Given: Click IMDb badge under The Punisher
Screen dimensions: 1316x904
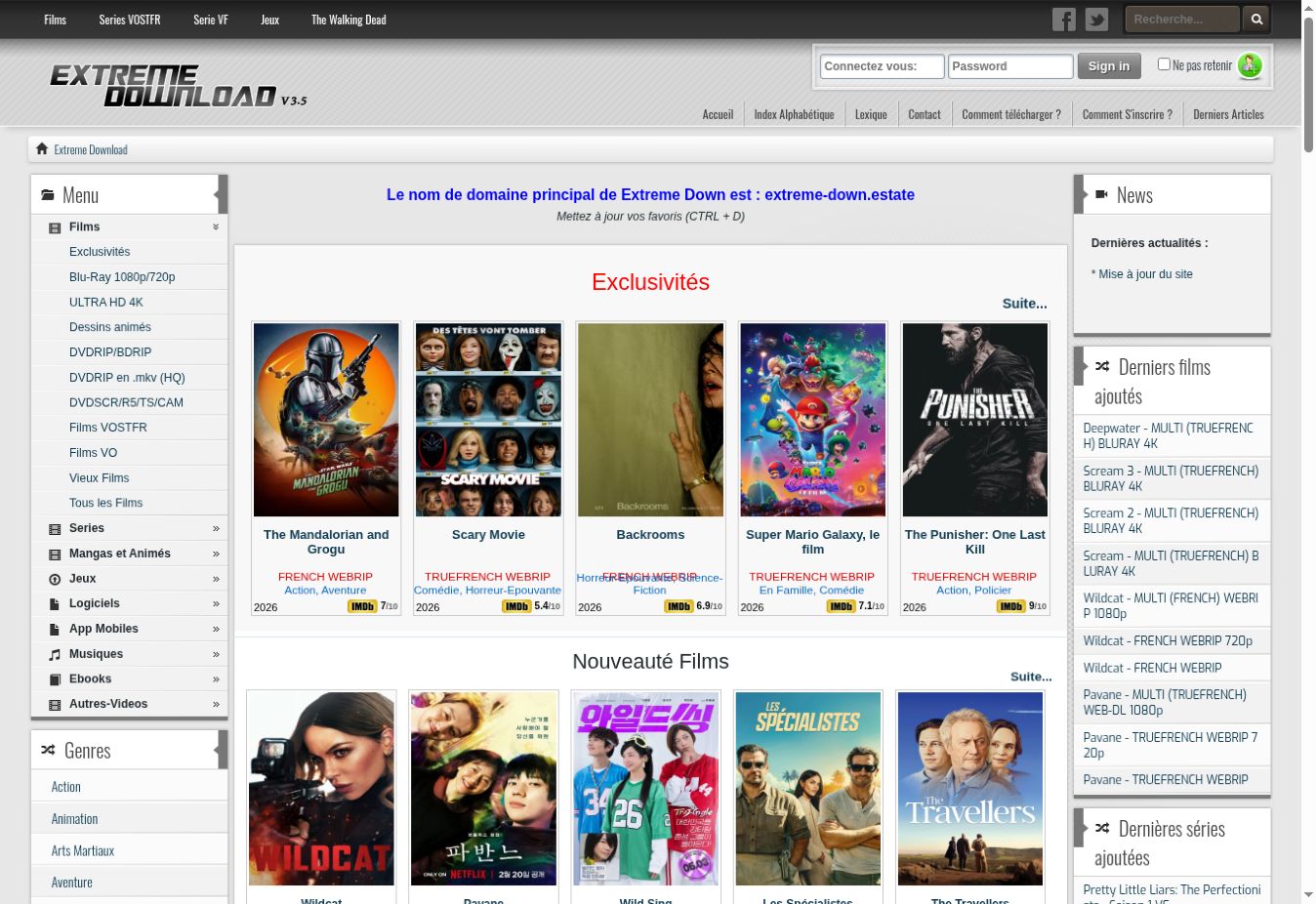Looking at the screenshot, I should pos(1011,606).
